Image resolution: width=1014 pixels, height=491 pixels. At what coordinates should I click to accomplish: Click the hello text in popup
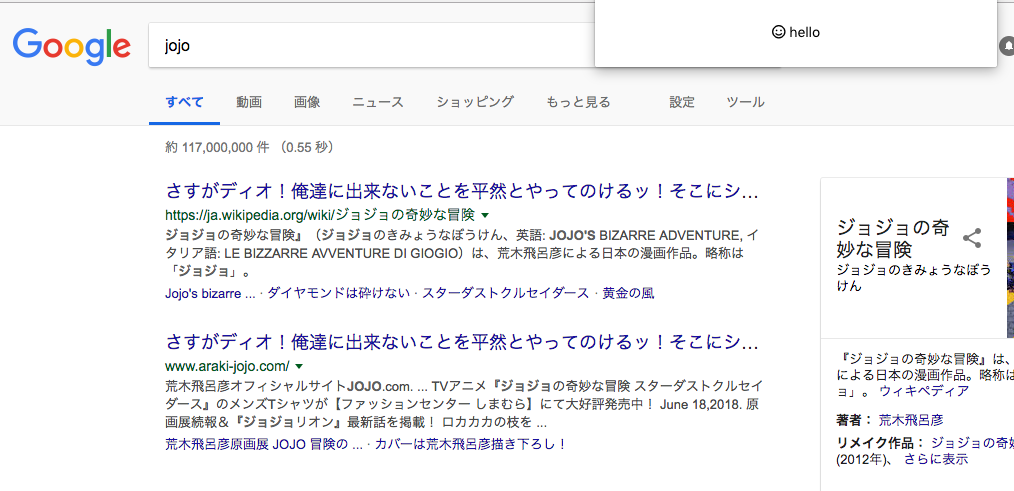804,32
